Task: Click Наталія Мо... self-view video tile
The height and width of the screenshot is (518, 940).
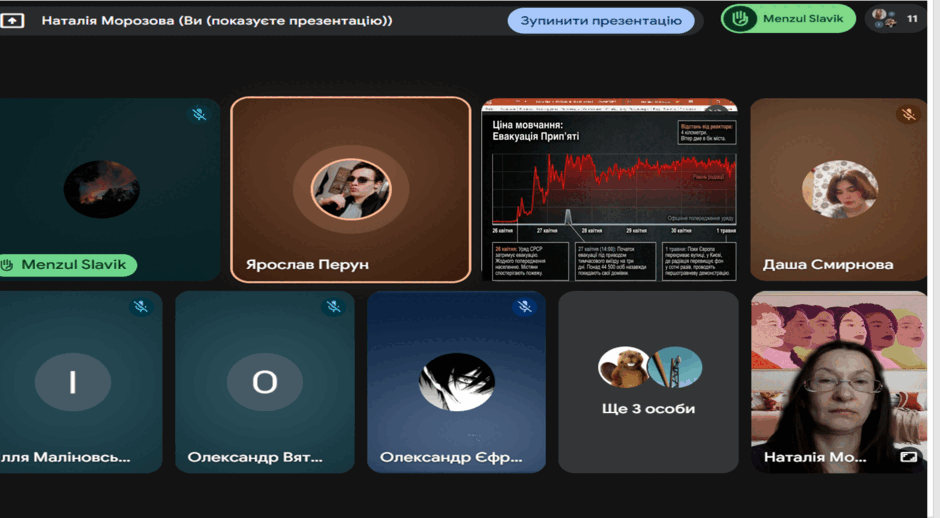Action: (x=839, y=382)
